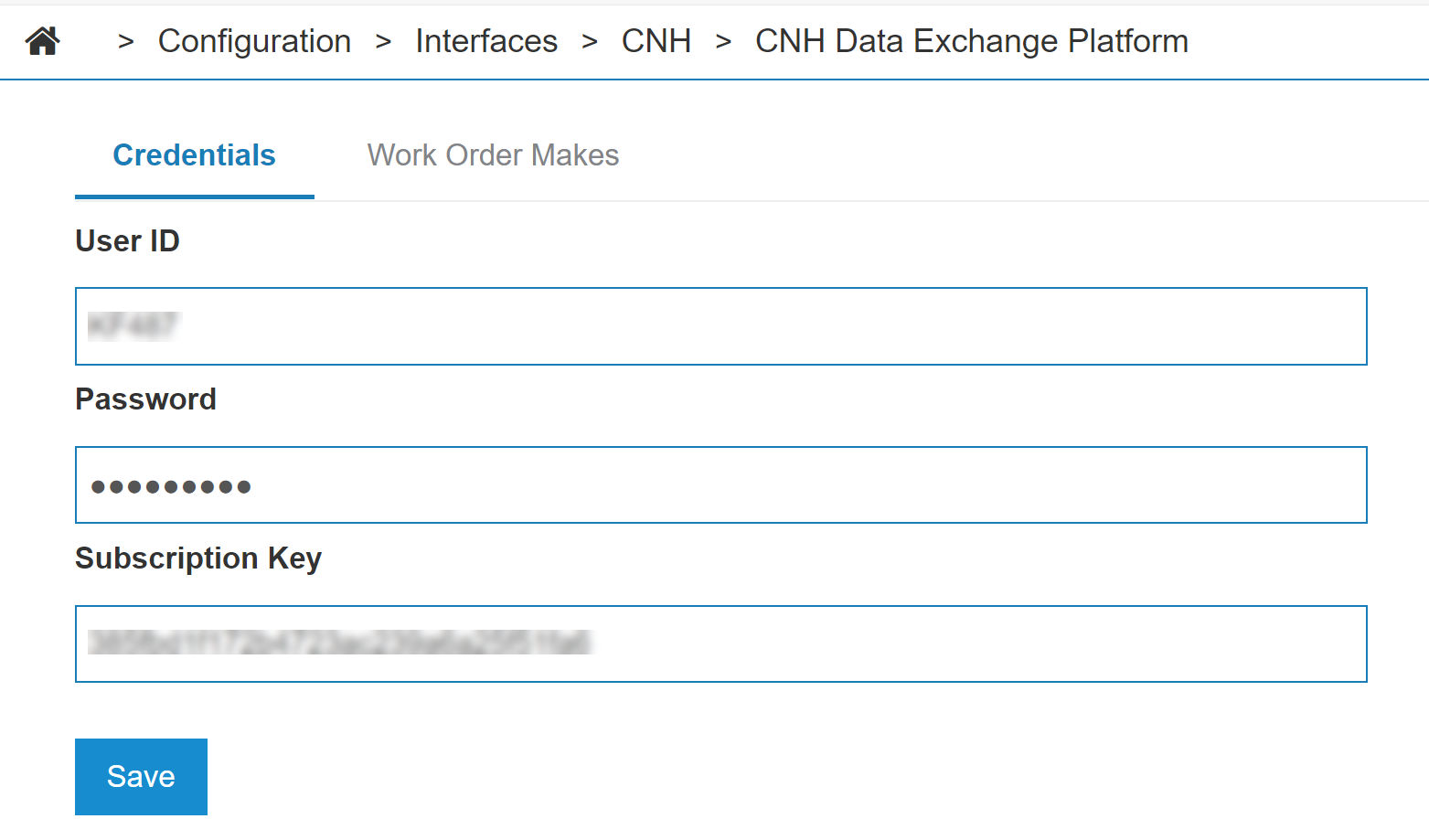Switch to Work Order Makes tab

point(493,155)
